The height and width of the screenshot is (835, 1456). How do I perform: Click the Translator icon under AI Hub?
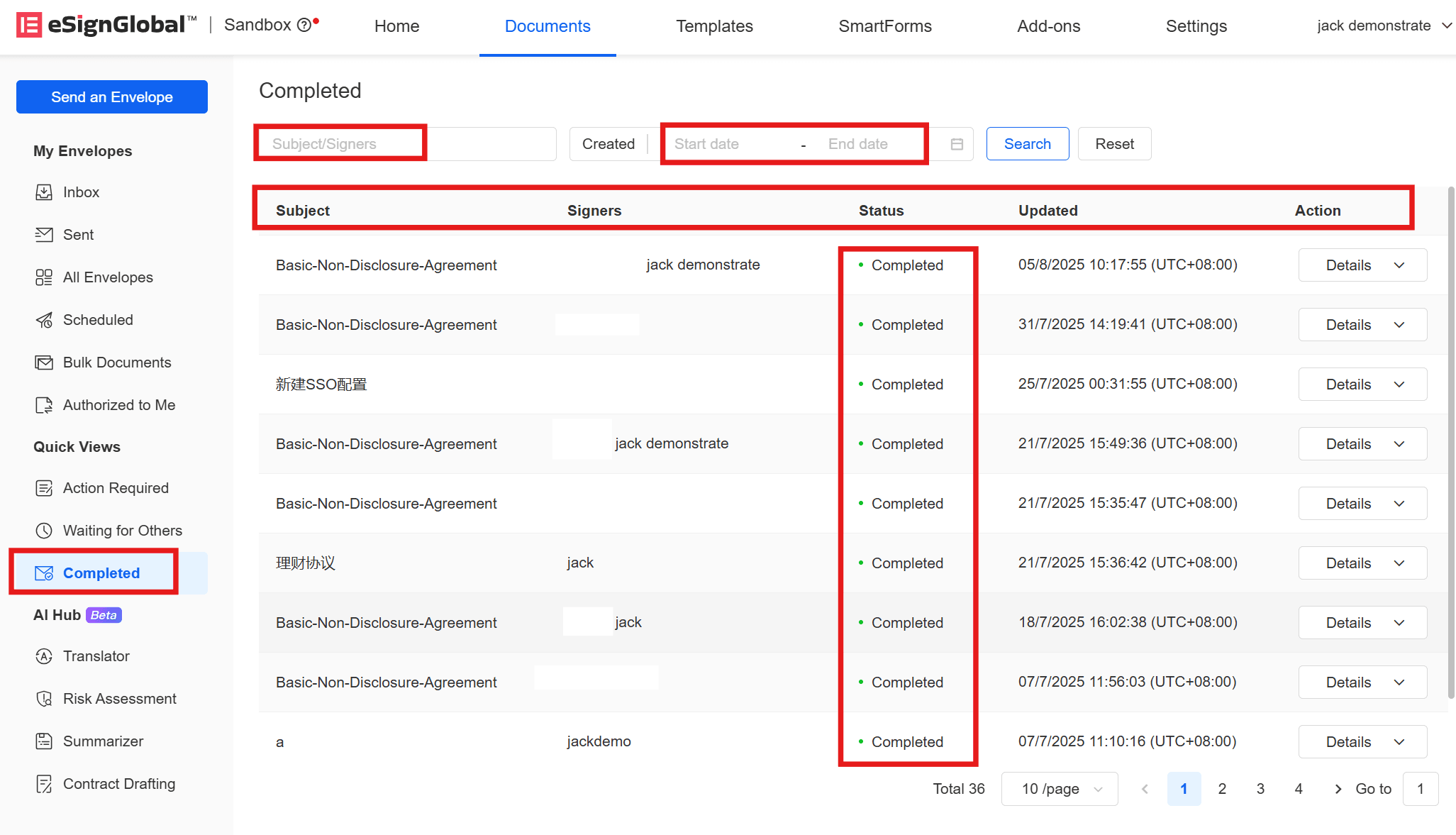(44, 656)
